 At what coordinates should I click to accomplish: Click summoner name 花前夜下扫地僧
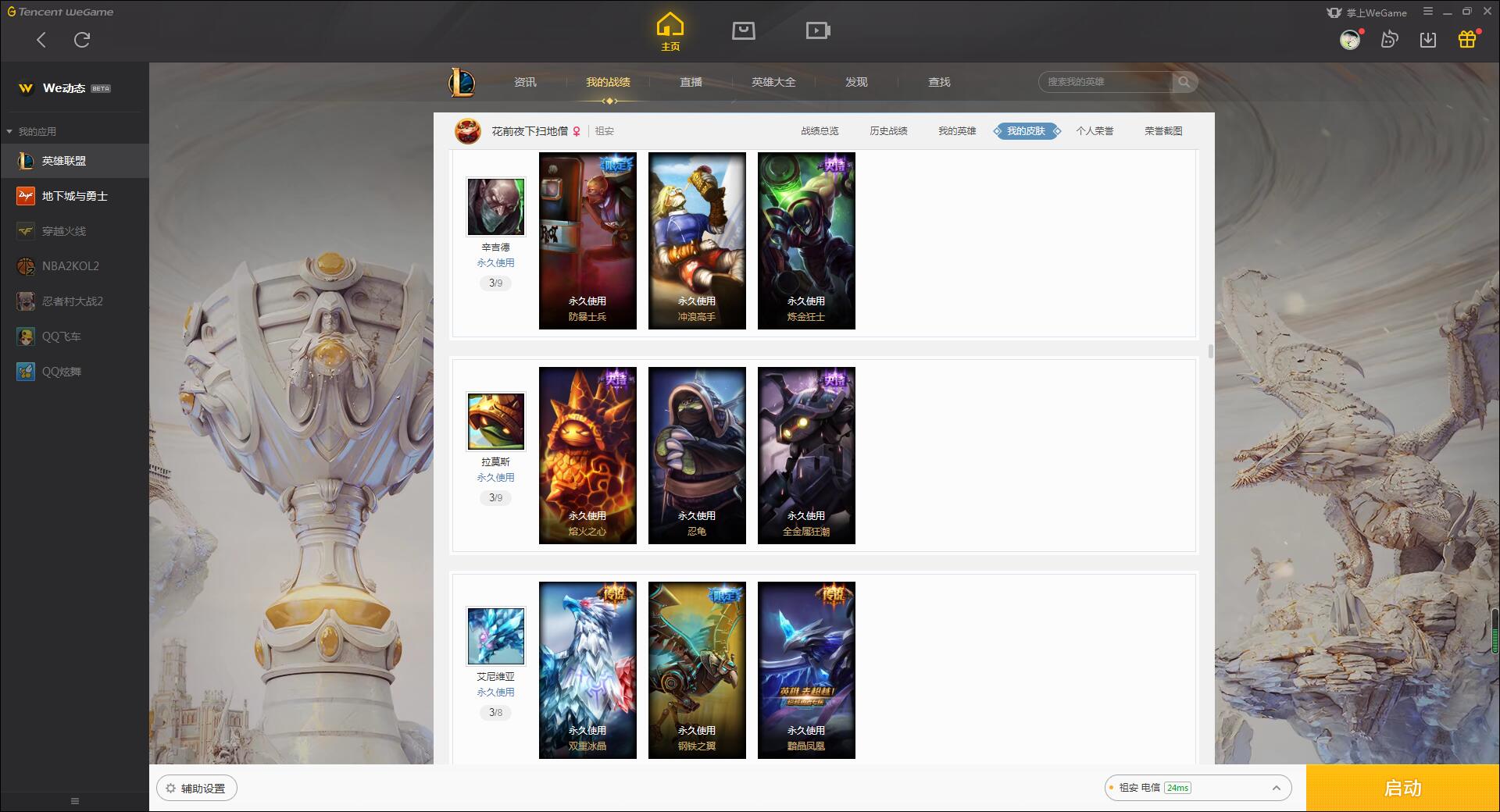point(530,131)
